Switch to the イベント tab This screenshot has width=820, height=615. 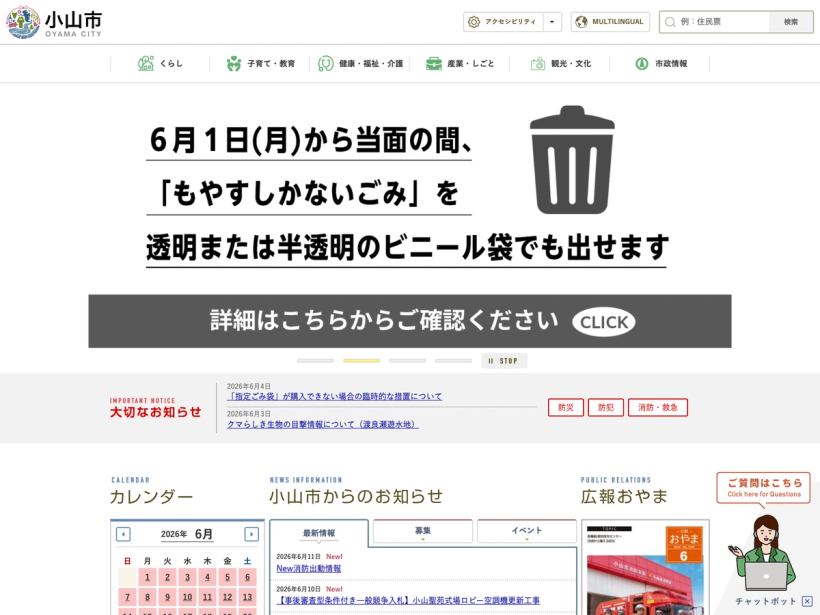point(527,531)
